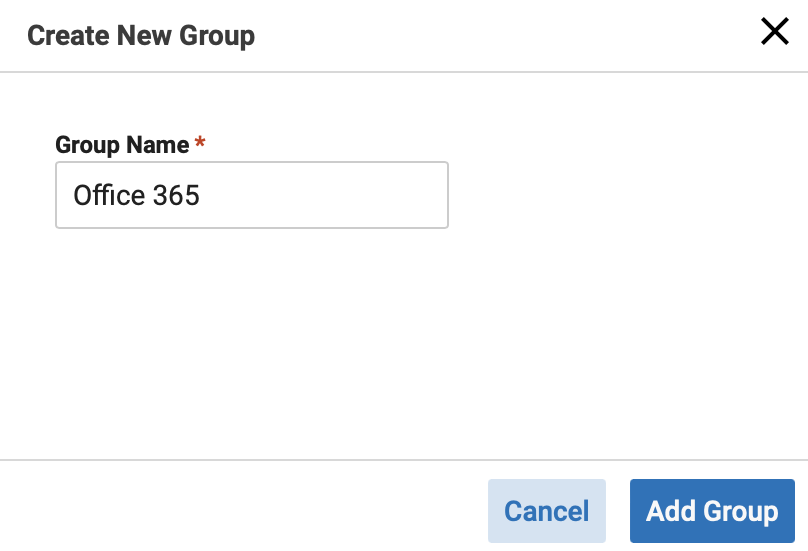Click the Create New Group title text

pos(141,36)
